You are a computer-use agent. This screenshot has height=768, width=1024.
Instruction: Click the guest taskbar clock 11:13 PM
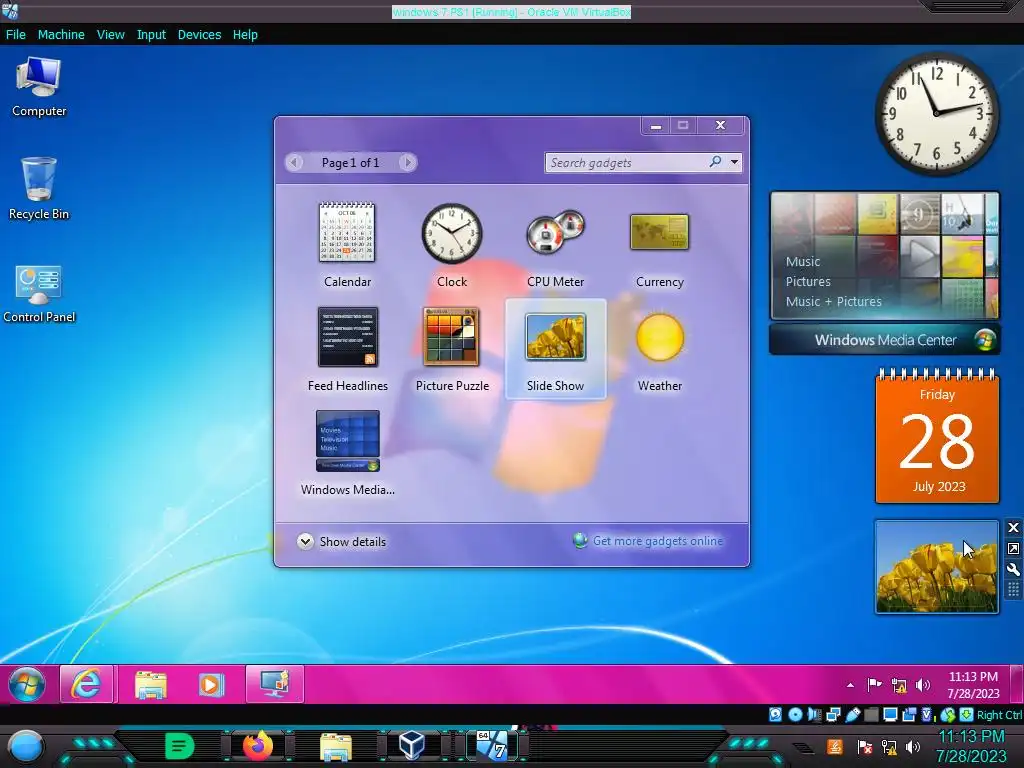tap(973, 684)
